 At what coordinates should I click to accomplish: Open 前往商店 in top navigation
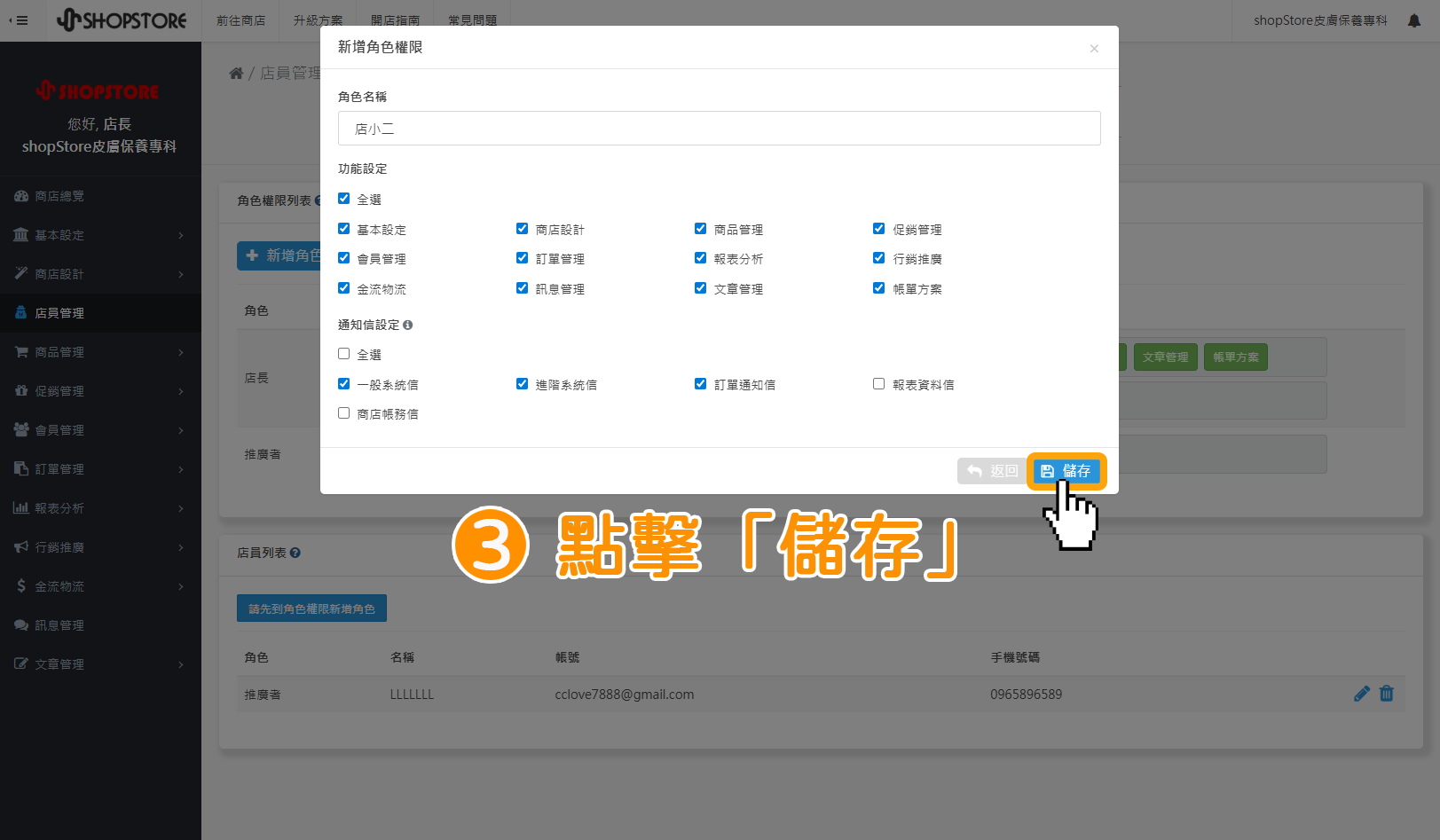pos(241,20)
